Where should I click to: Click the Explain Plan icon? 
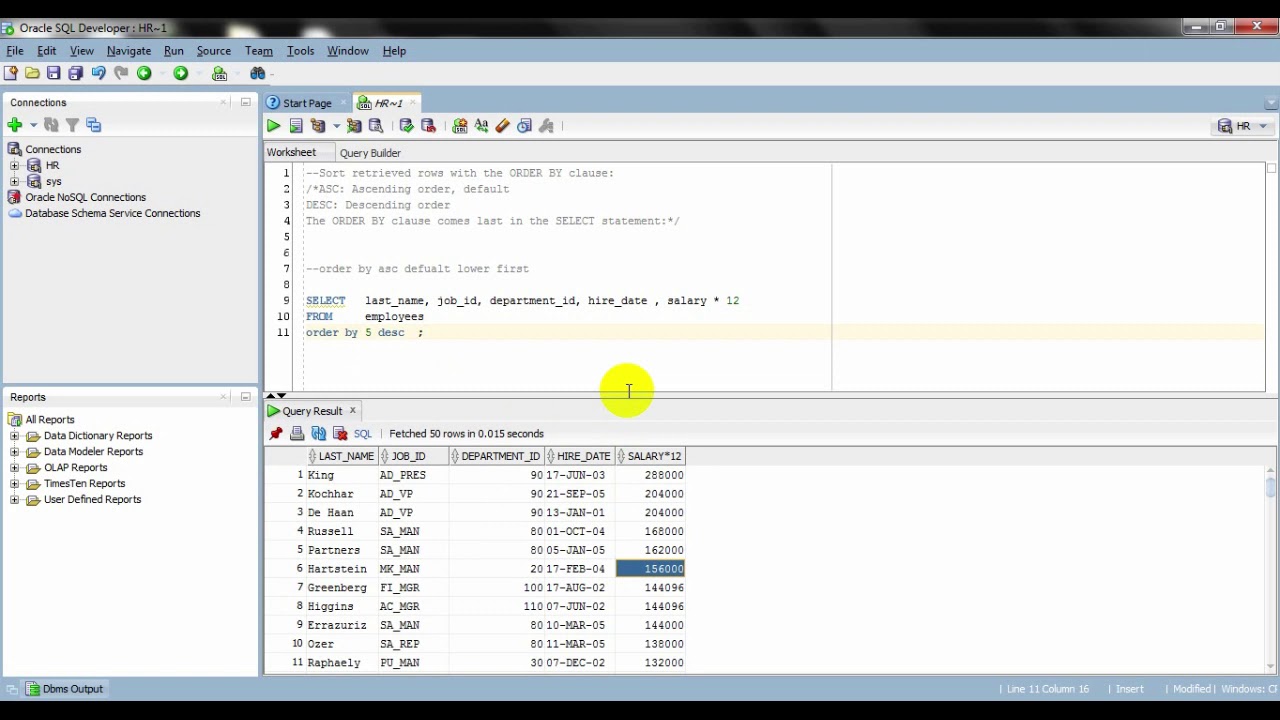click(318, 126)
